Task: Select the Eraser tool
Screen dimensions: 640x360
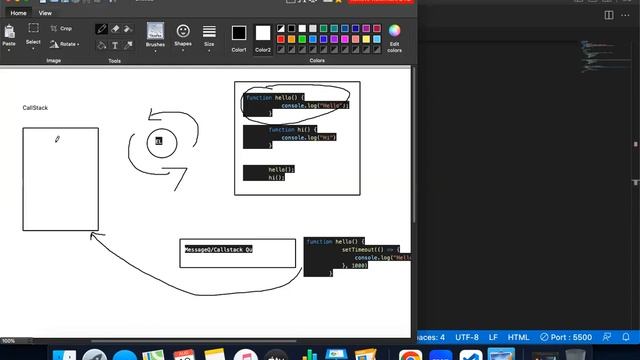Action: point(115,29)
